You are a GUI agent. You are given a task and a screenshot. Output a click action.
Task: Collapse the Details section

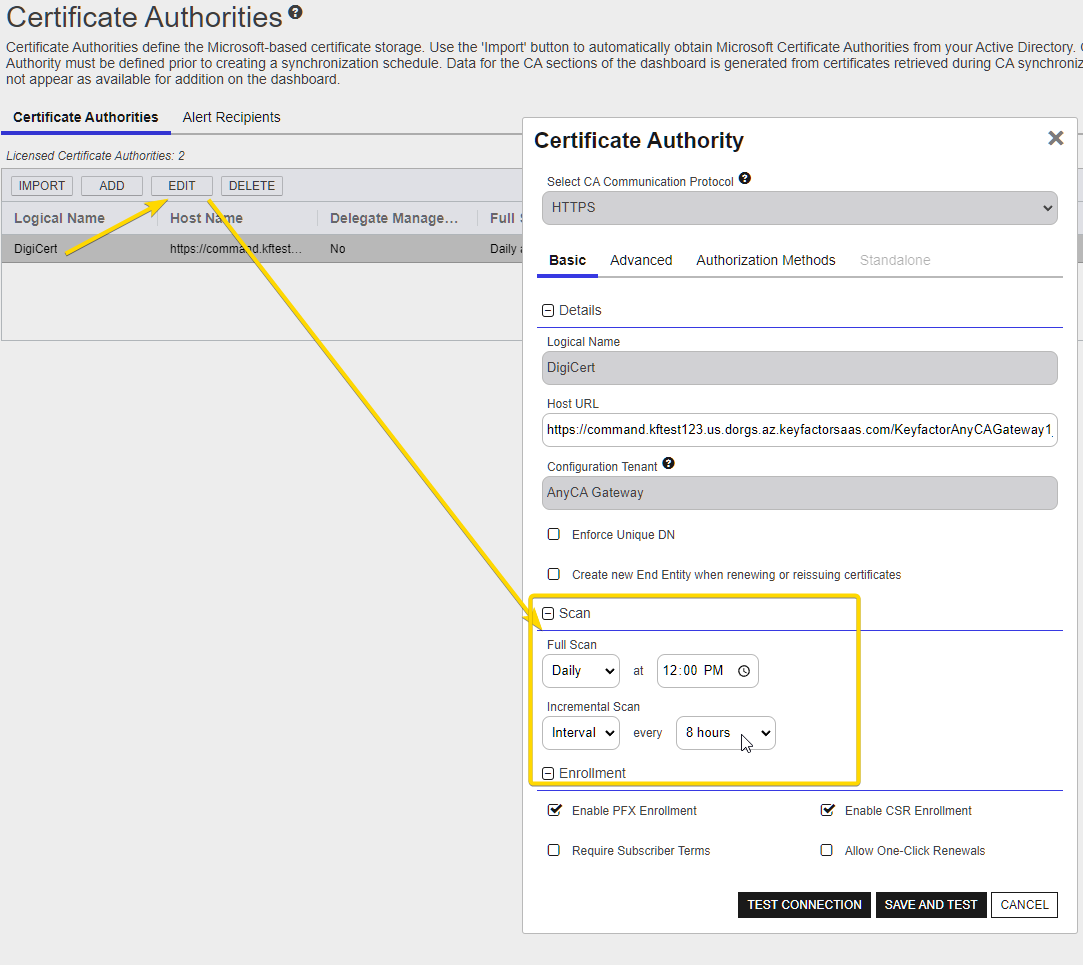click(x=548, y=311)
